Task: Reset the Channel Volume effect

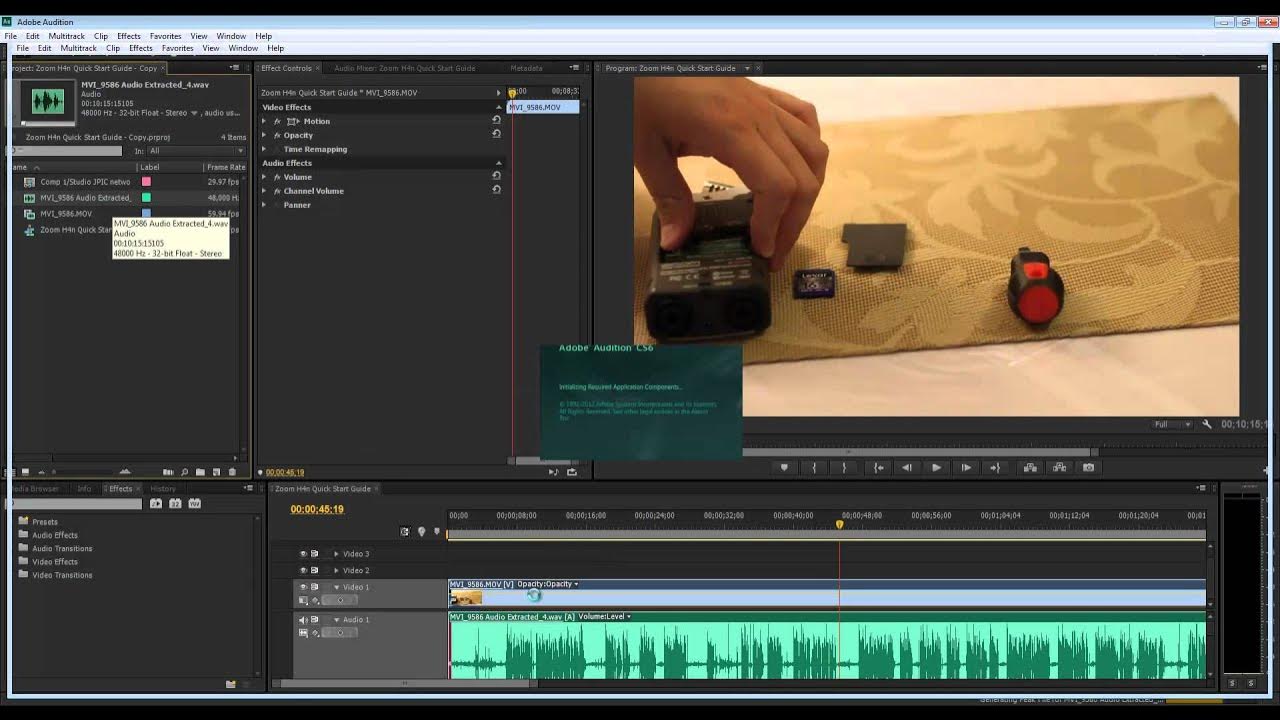Action: (x=496, y=190)
